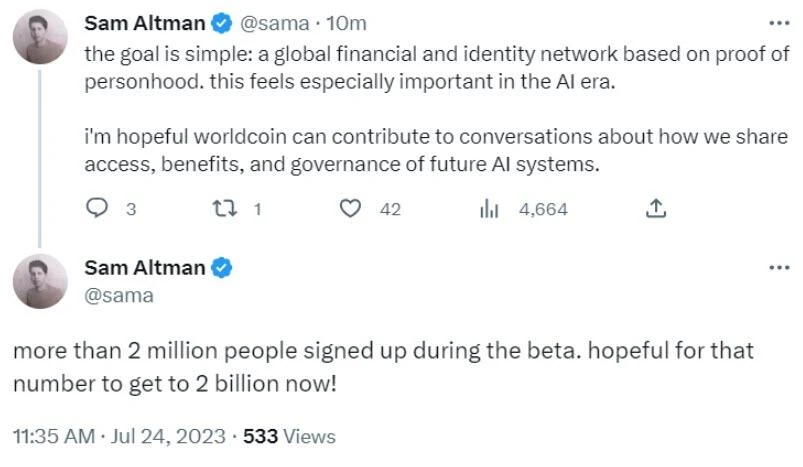Click Sam Altman name on second tweet
Screen dimensions: 803x467
coord(145,267)
